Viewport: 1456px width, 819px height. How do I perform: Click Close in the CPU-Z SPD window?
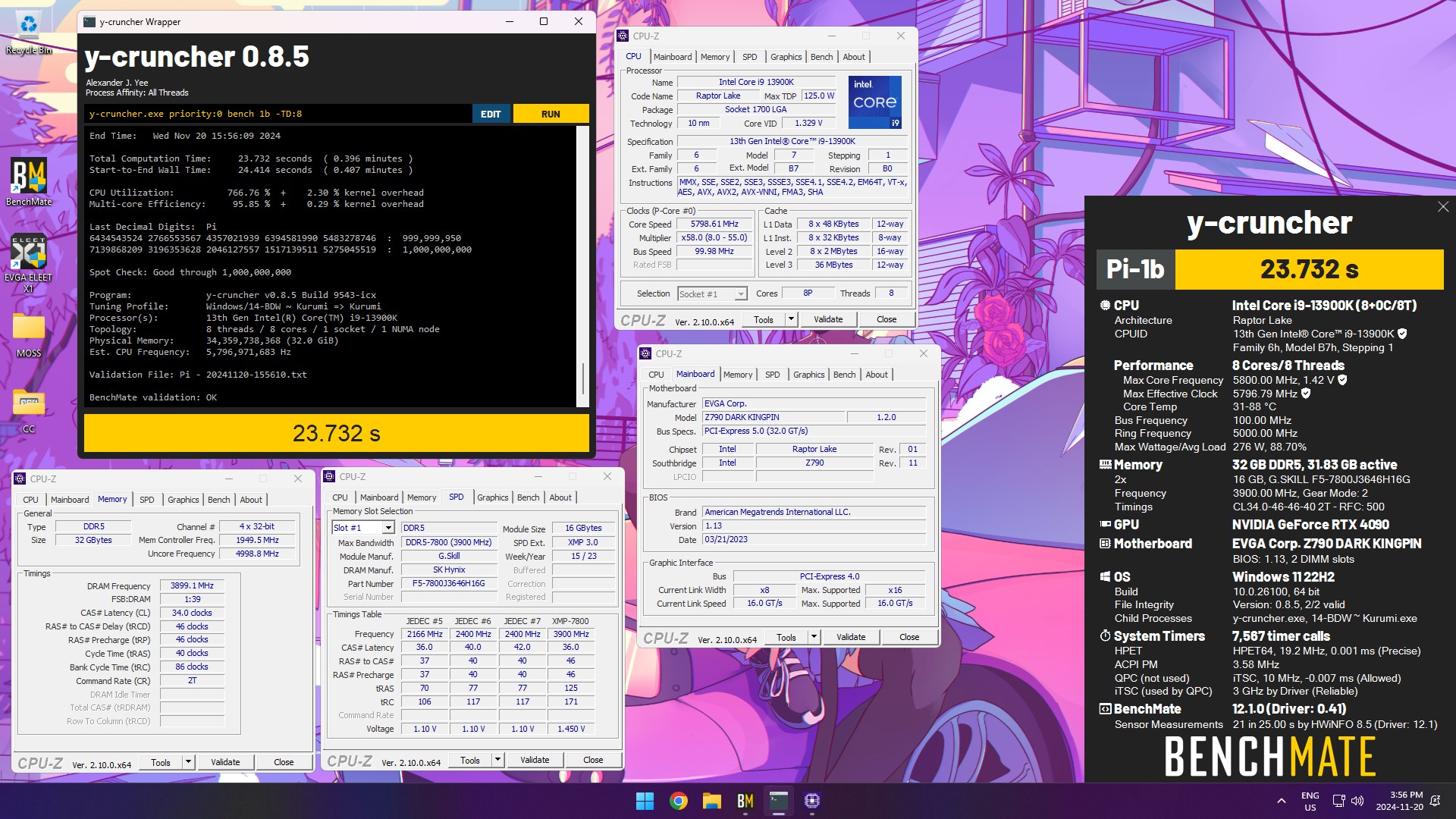tap(593, 760)
